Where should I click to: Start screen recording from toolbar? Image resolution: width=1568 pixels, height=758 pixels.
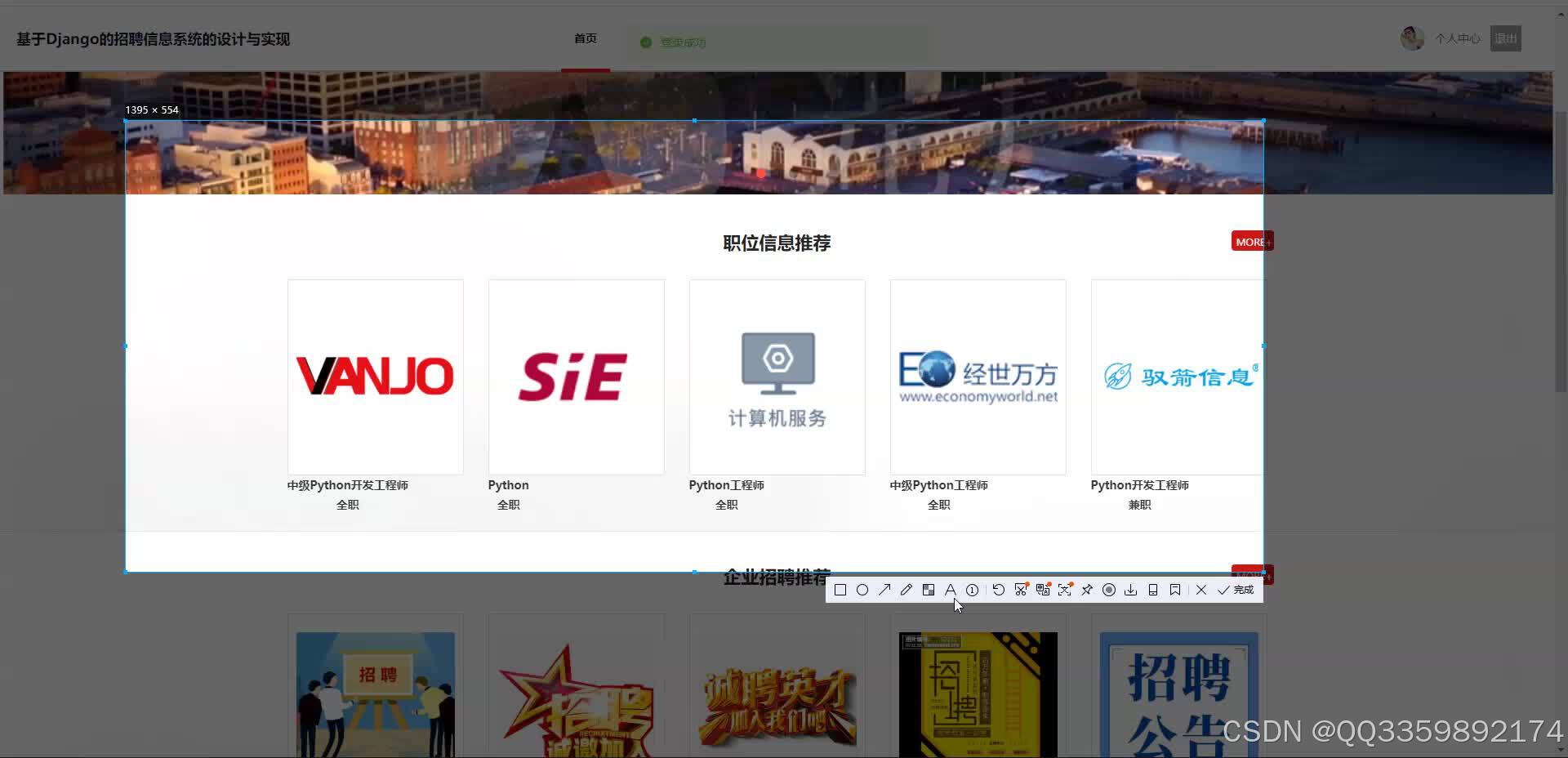click(1109, 590)
